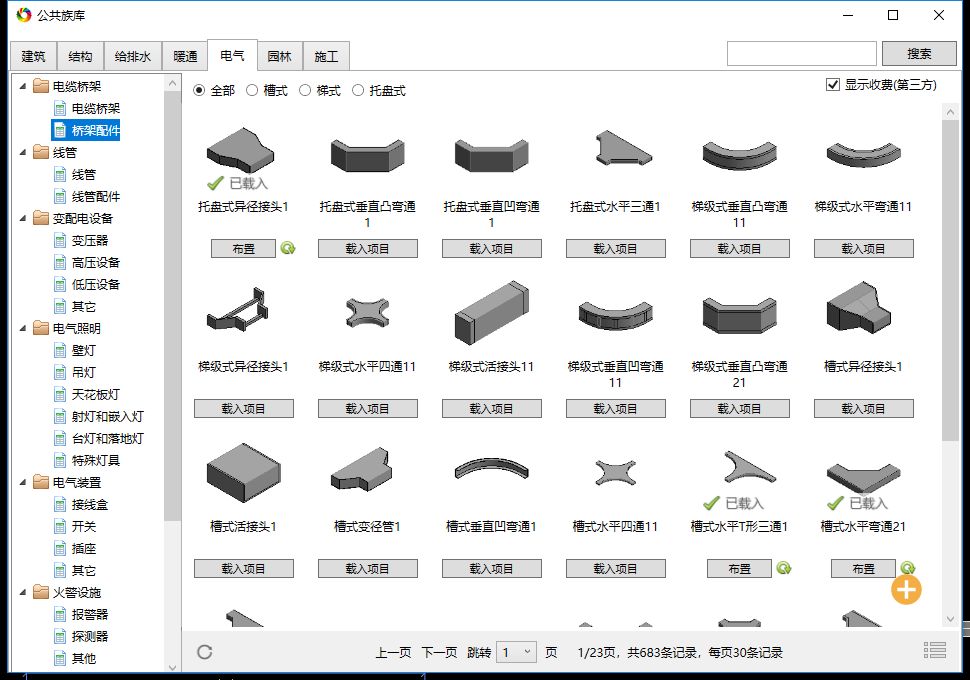Collapse the 电气照明 folder
970x680 pixels.
tap(23, 329)
